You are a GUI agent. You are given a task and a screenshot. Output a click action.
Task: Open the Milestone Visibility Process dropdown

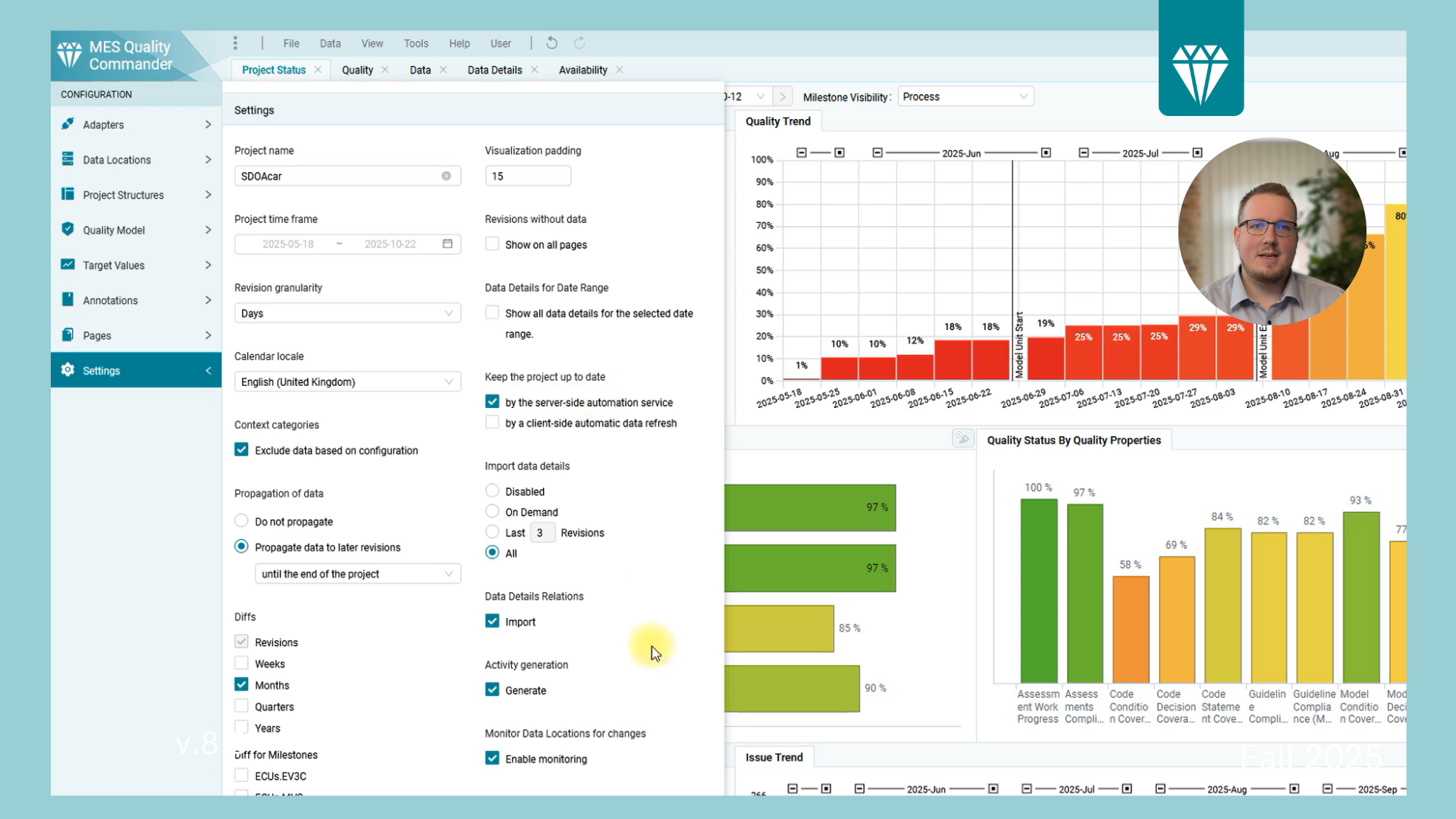click(x=965, y=97)
